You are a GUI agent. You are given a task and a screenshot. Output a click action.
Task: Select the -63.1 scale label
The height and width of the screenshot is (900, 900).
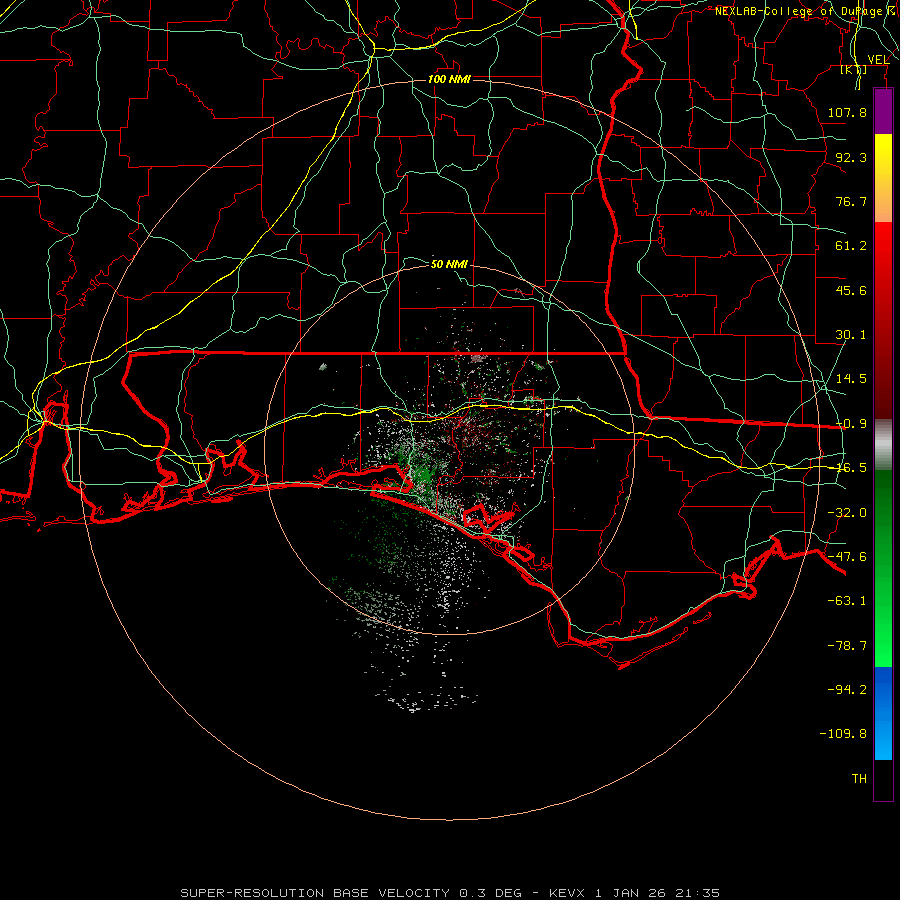tap(847, 601)
